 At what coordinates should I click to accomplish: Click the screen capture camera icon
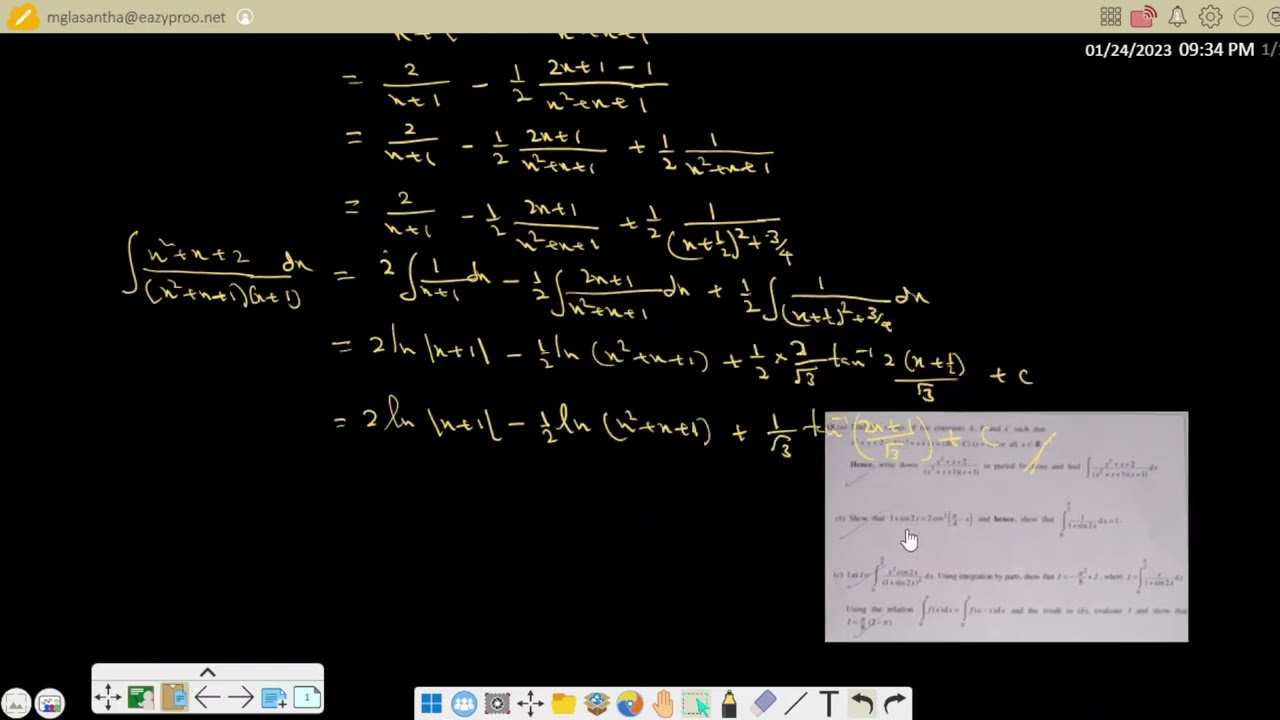497,704
